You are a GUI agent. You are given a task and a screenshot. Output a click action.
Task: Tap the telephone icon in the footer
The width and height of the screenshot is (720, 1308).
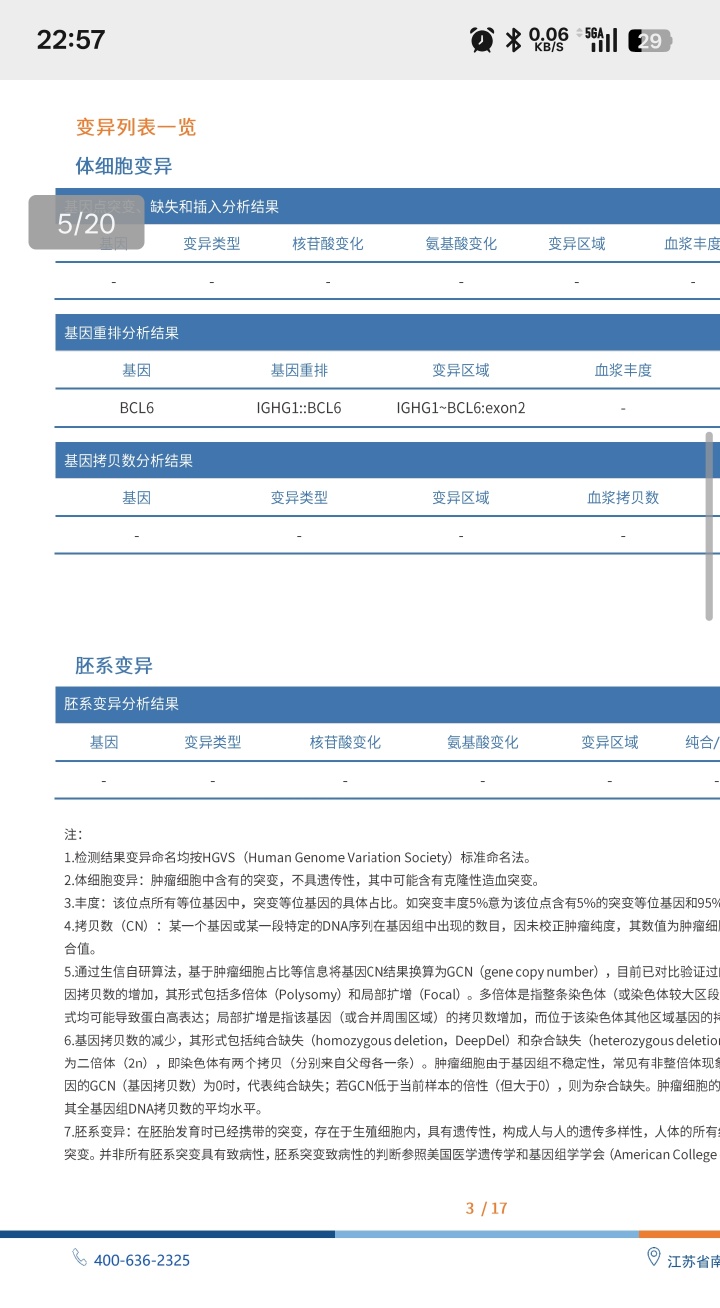80,1258
